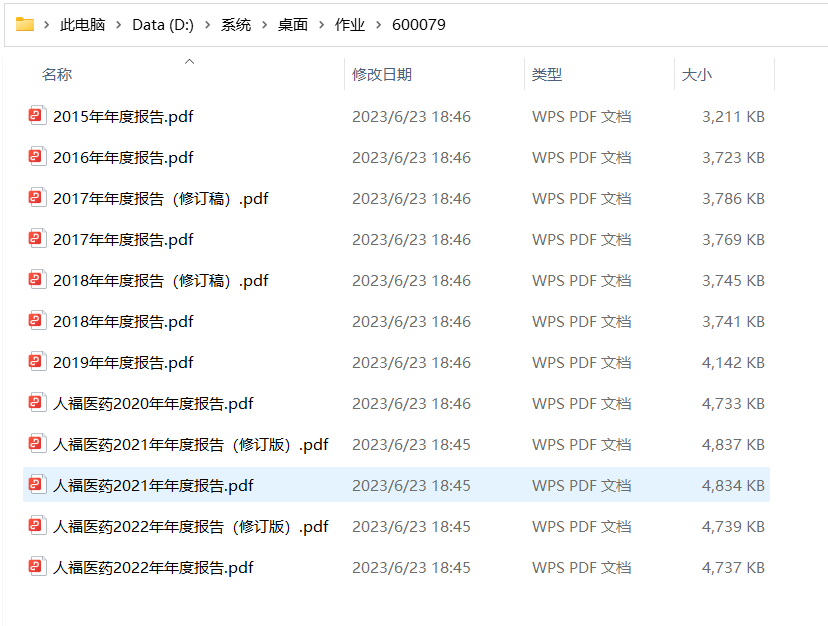This screenshot has width=828, height=626.
Task: Select highlighted file 人福医药2021年年度报告.pdf
Action: 153,485
